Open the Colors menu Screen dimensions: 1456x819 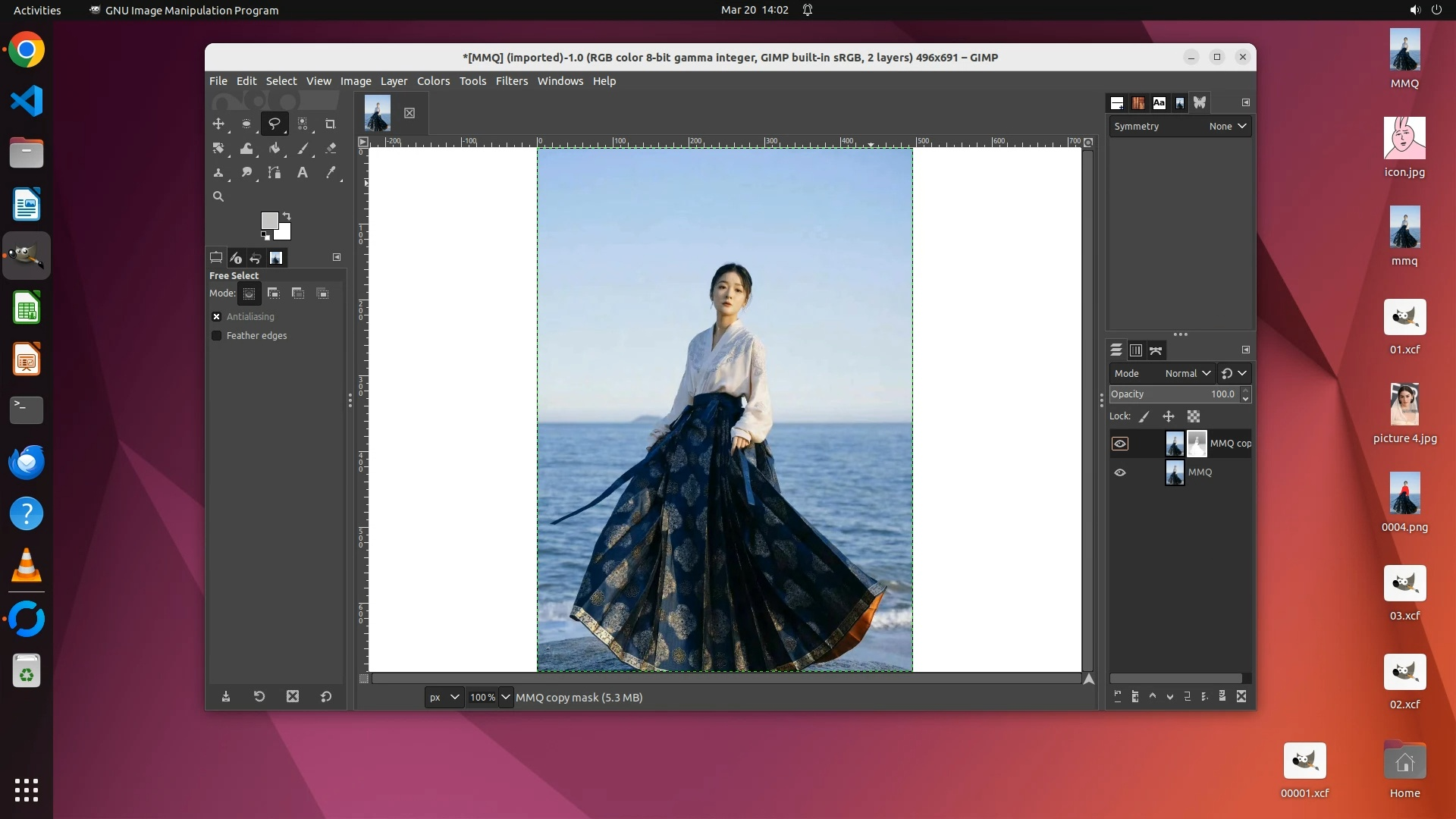pos(433,81)
